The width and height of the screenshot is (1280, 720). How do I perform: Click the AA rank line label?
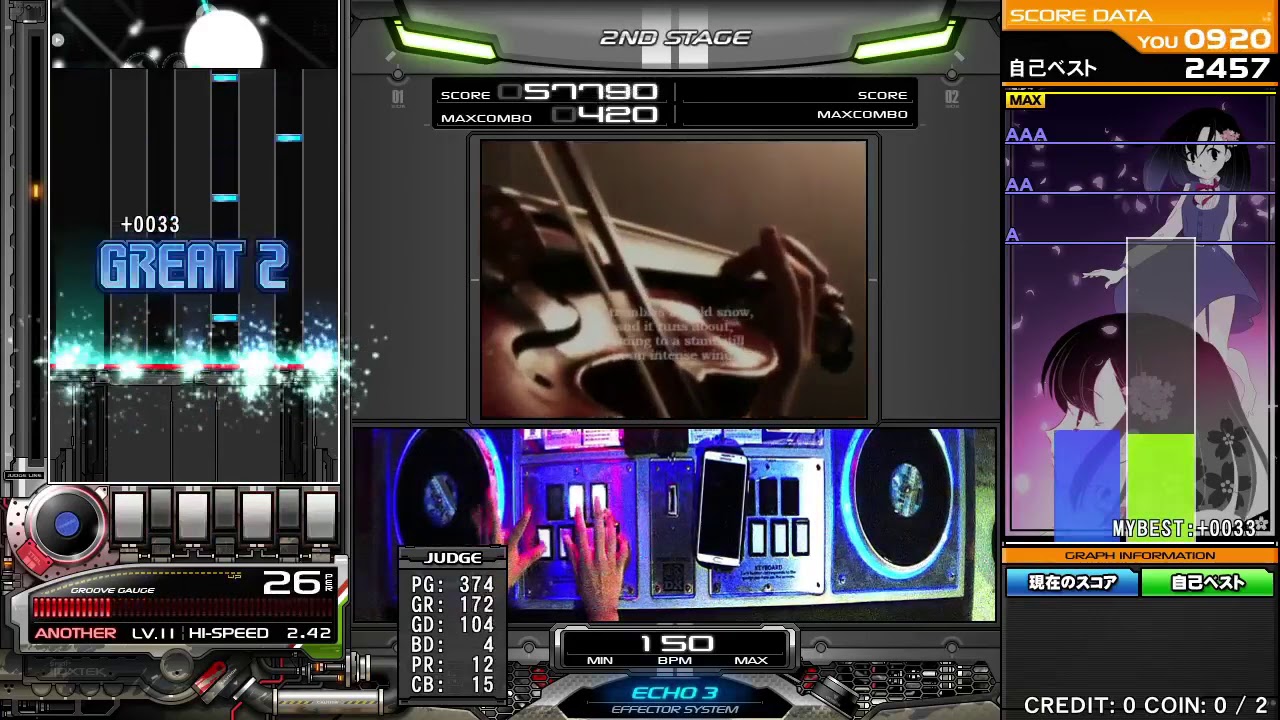(1019, 185)
